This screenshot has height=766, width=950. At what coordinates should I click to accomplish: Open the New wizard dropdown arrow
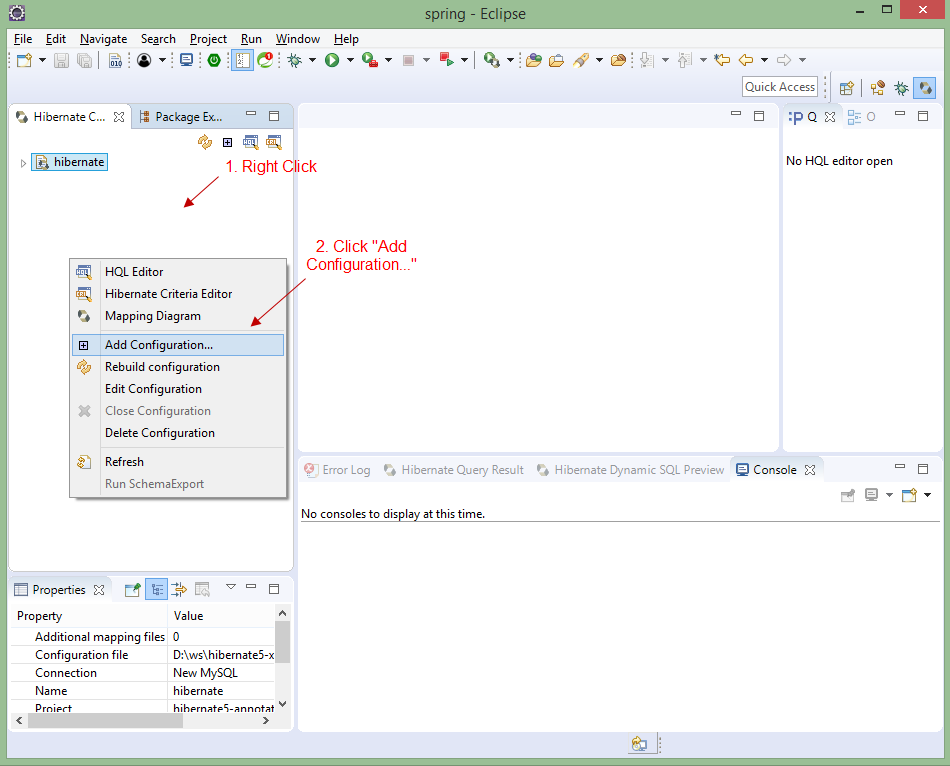tap(42, 60)
